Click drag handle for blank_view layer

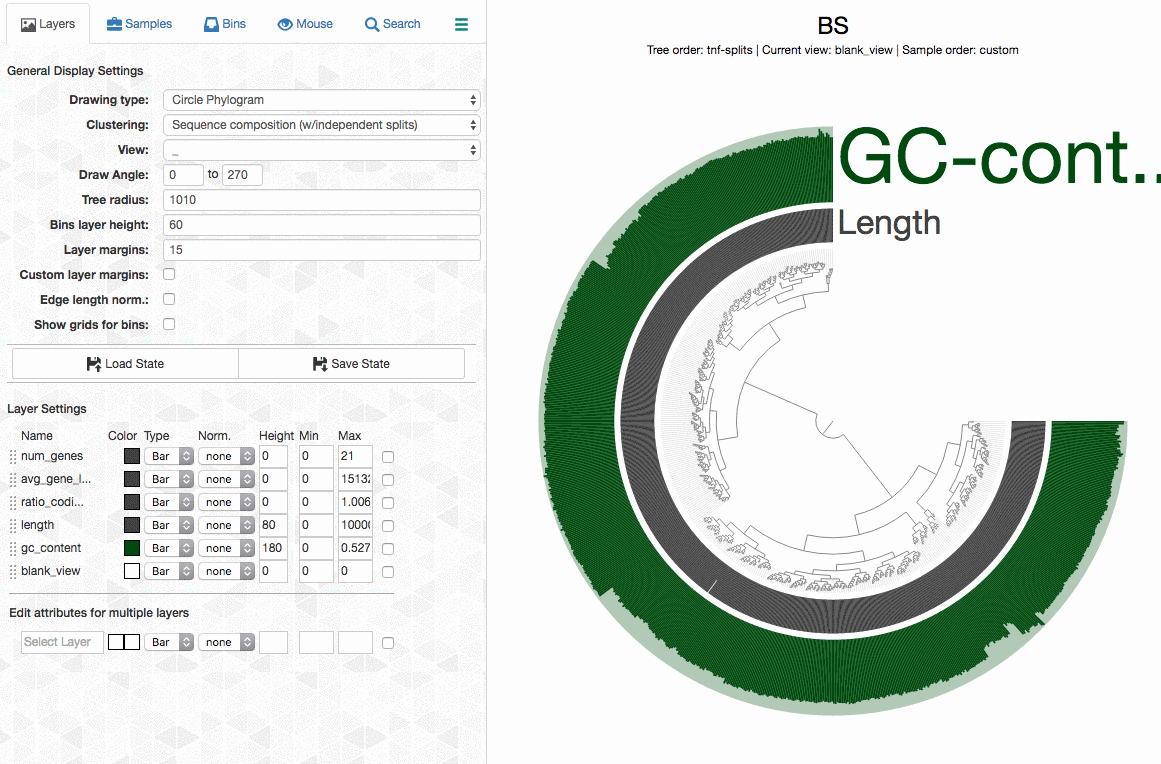coord(13,572)
